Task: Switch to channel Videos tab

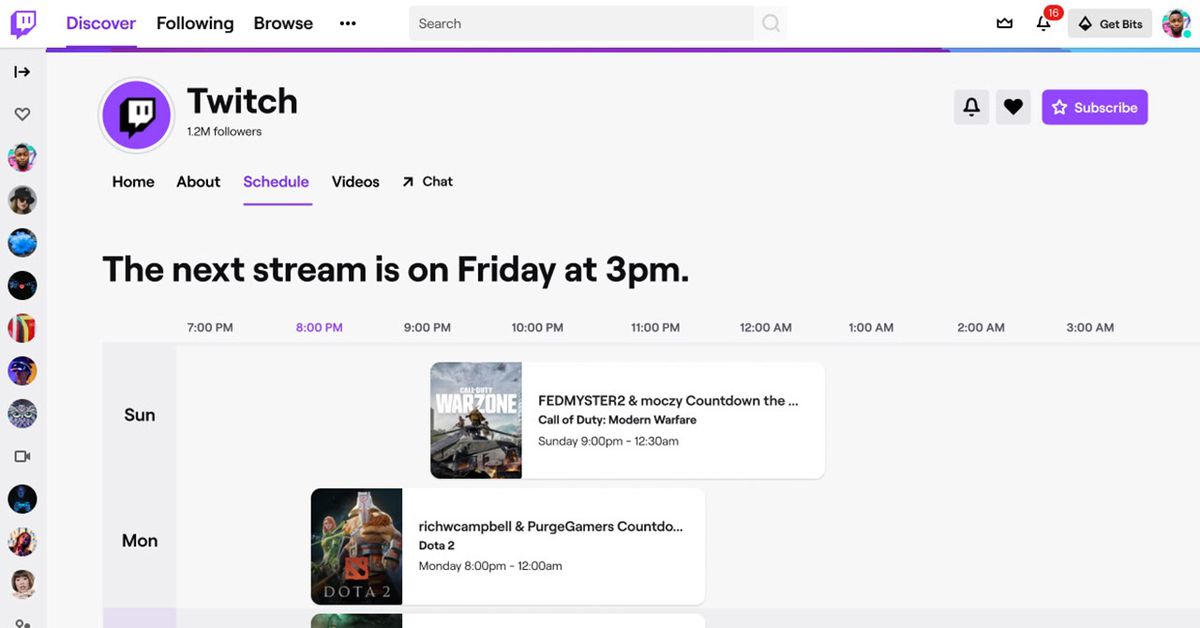Action: tap(355, 182)
